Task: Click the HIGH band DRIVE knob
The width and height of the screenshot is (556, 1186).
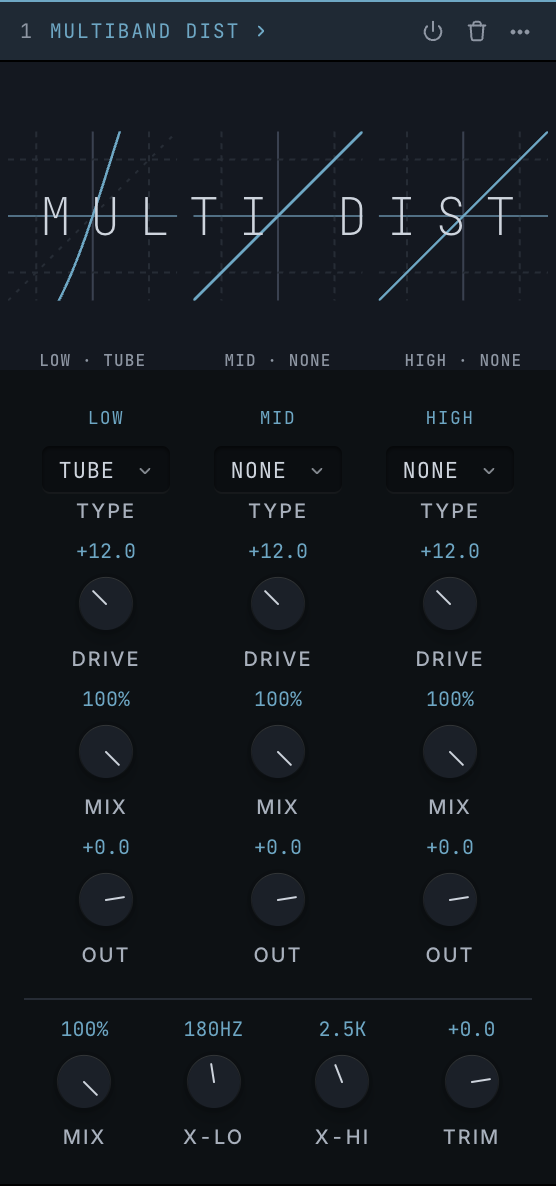Action: click(x=450, y=604)
